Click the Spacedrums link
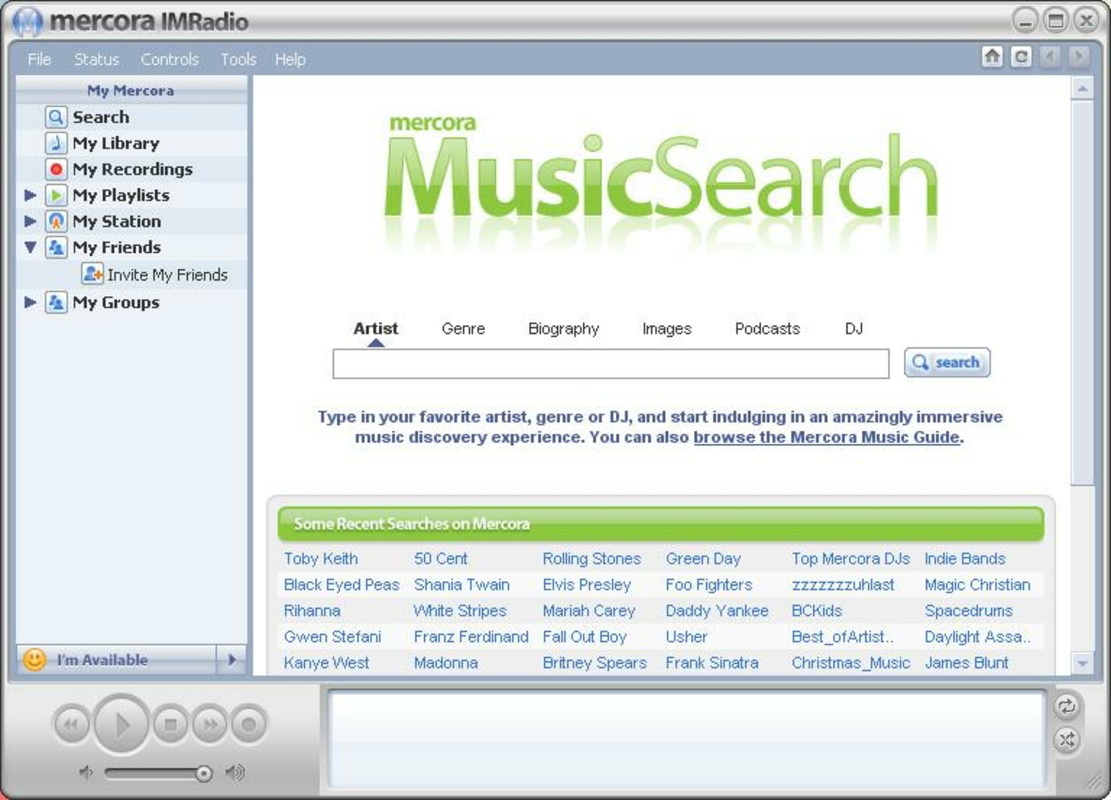The height and width of the screenshot is (800, 1111). coord(969,610)
